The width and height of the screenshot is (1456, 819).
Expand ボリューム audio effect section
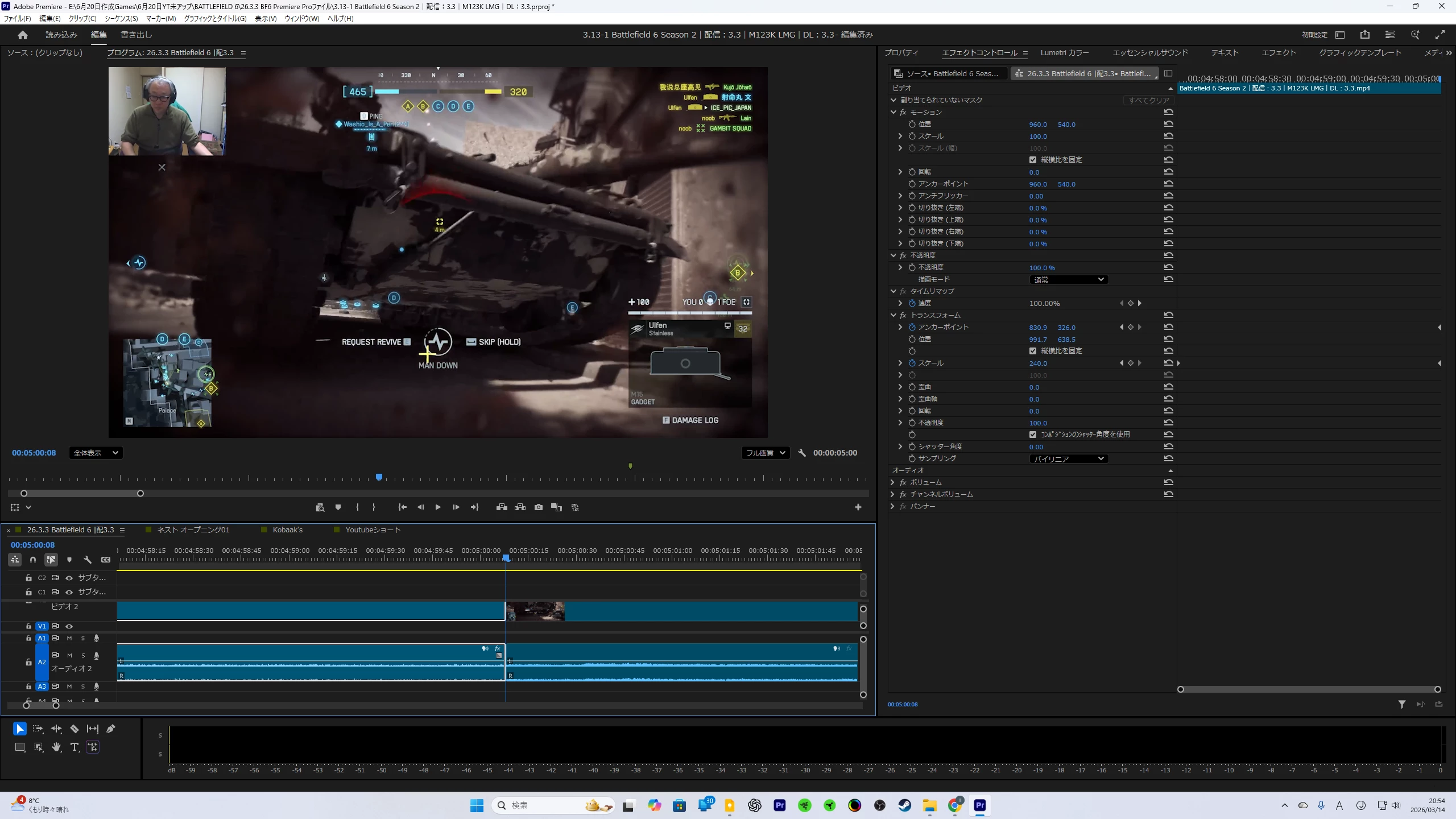[x=893, y=482]
